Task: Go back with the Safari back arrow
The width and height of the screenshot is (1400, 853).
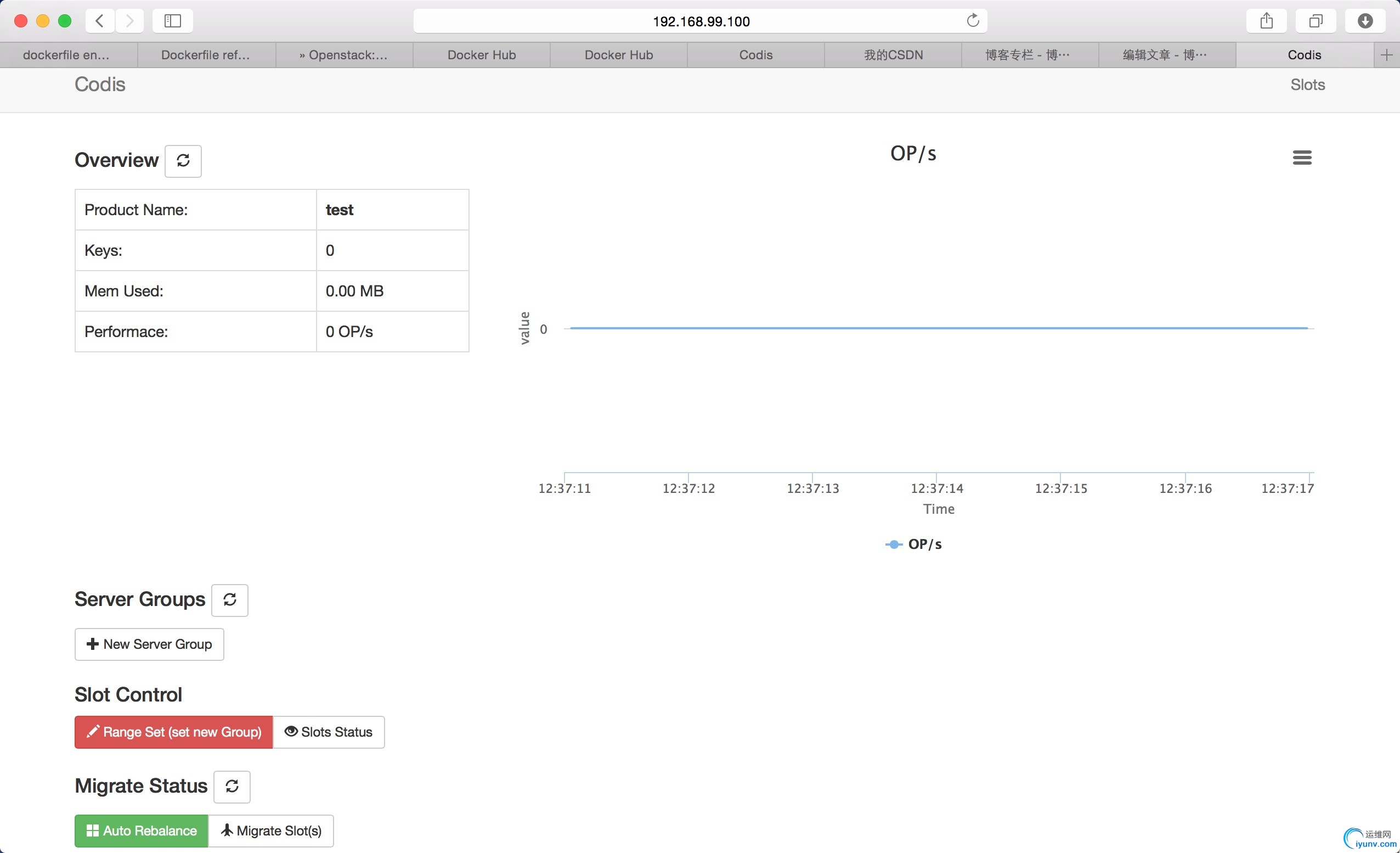Action: point(100,21)
